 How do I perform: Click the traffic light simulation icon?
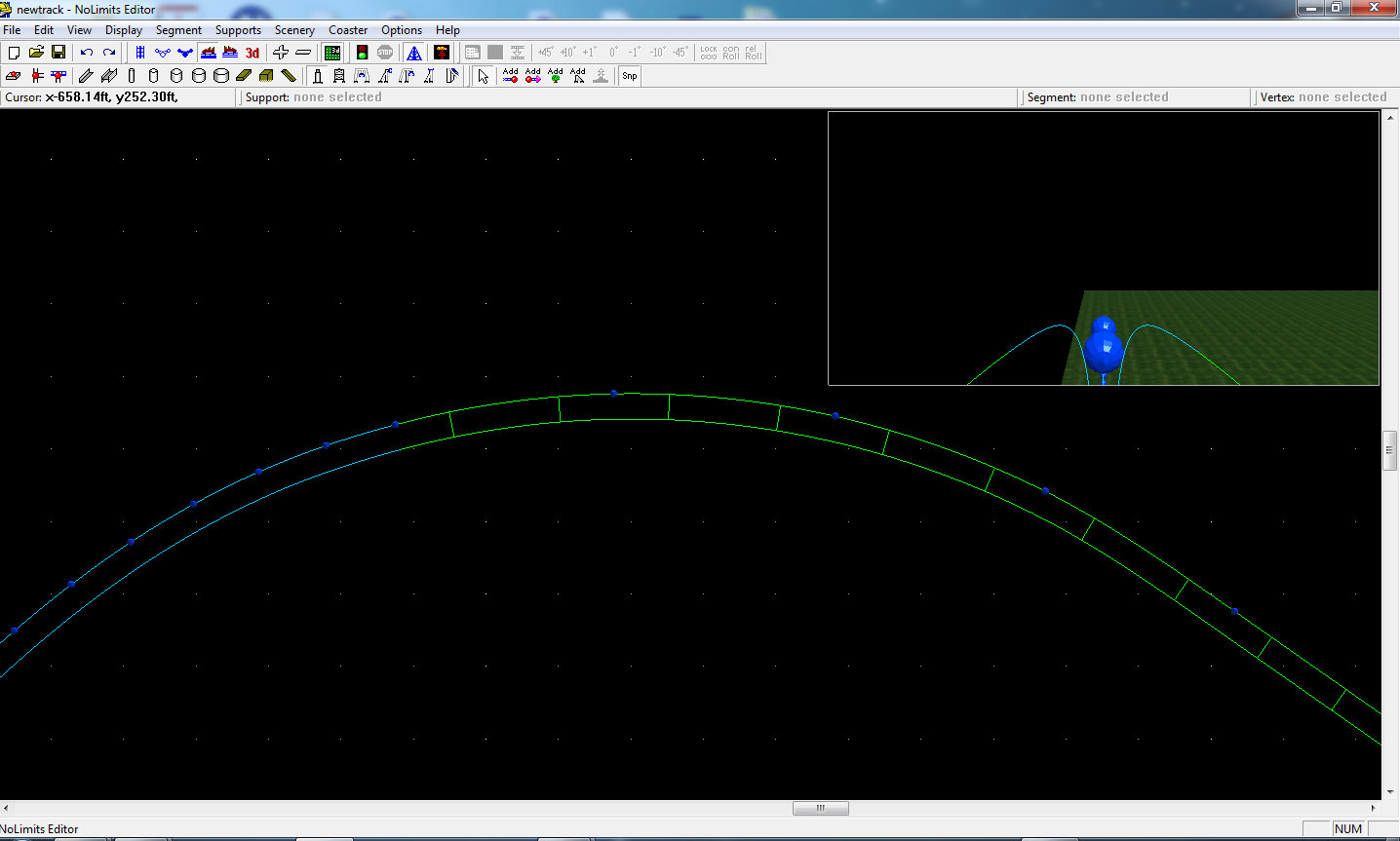(362, 53)
